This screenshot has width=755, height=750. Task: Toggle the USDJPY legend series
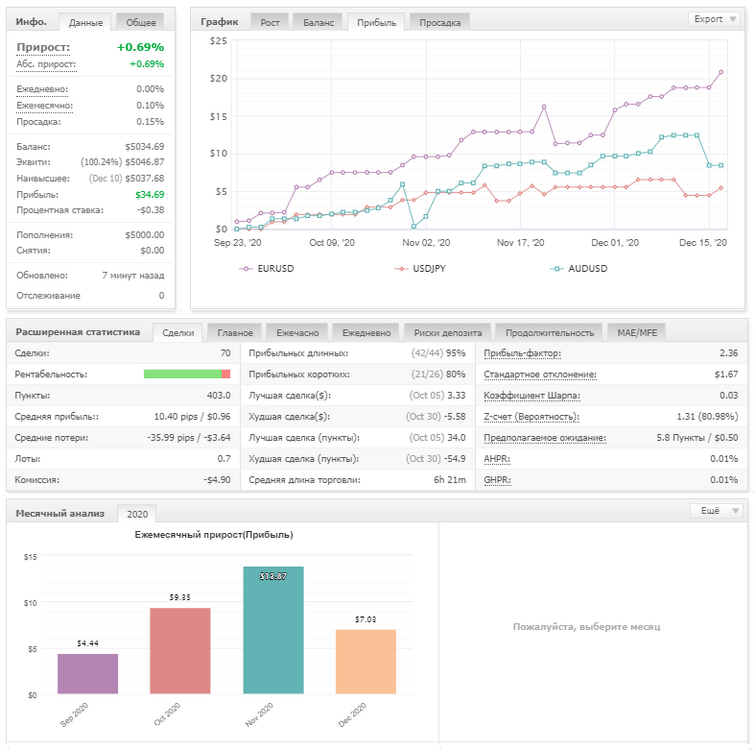tap(420, 269)
